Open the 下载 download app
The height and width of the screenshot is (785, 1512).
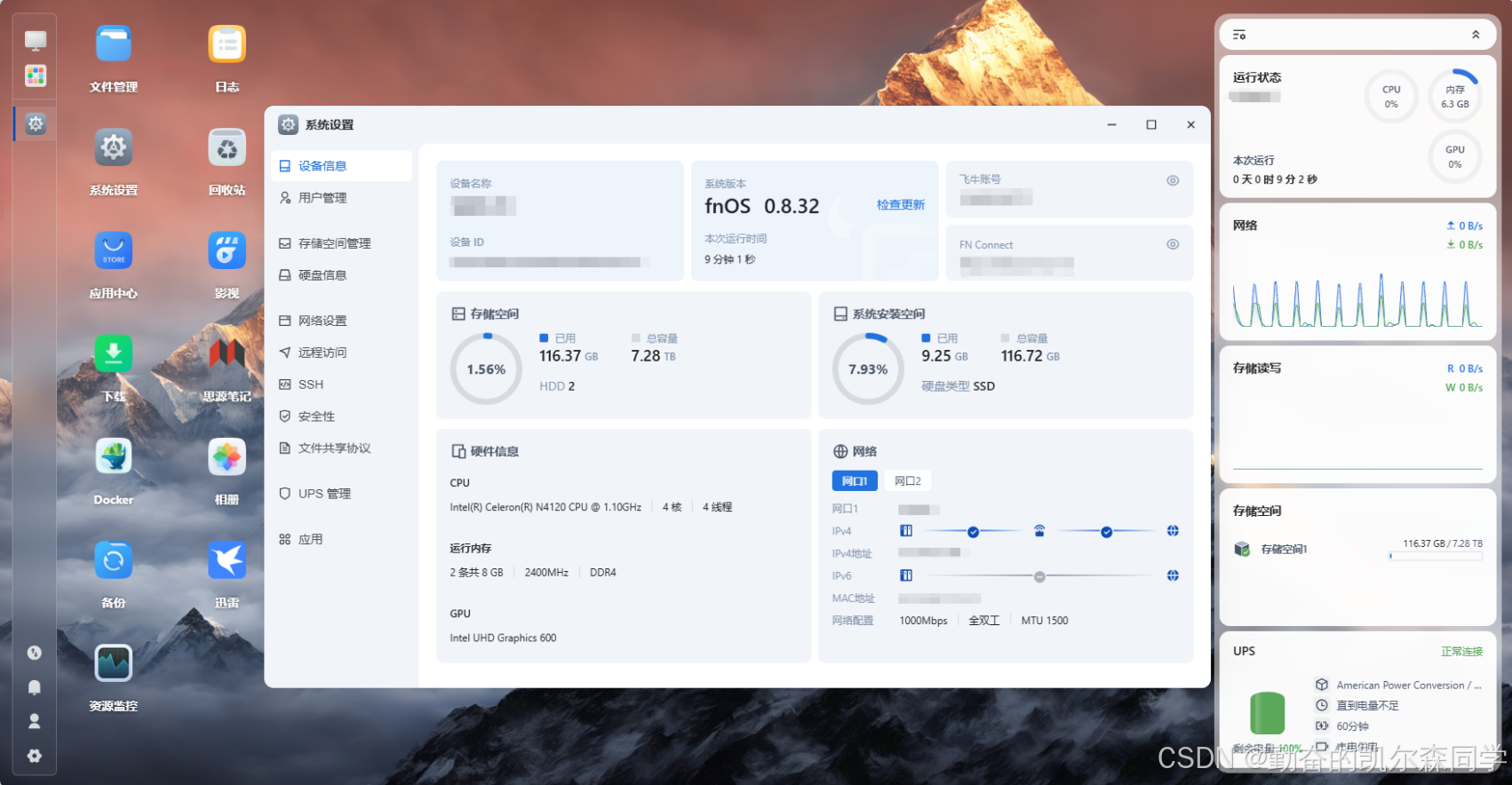pos(114,353)
